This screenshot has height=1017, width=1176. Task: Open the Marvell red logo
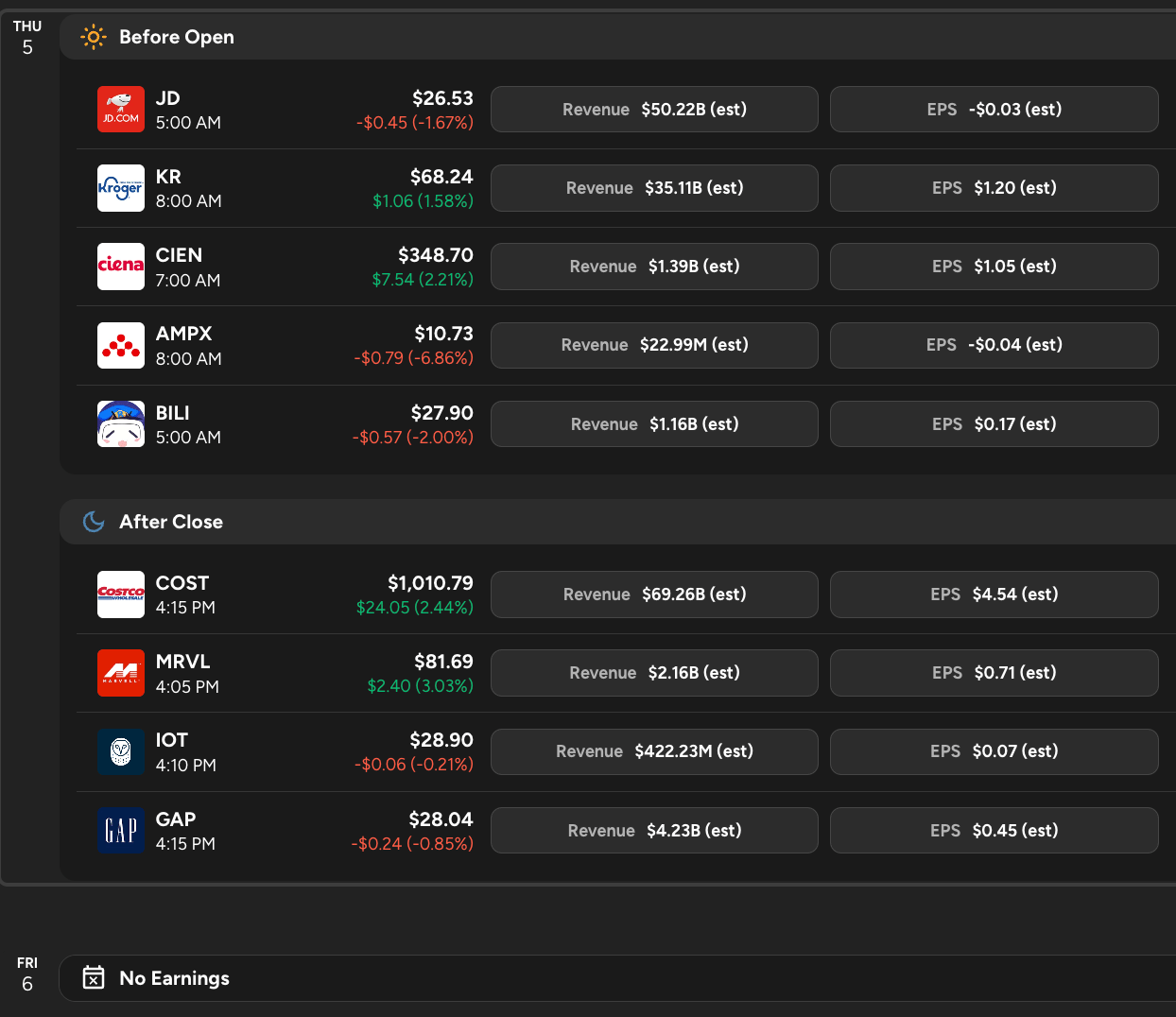click(x=121, y=673)
